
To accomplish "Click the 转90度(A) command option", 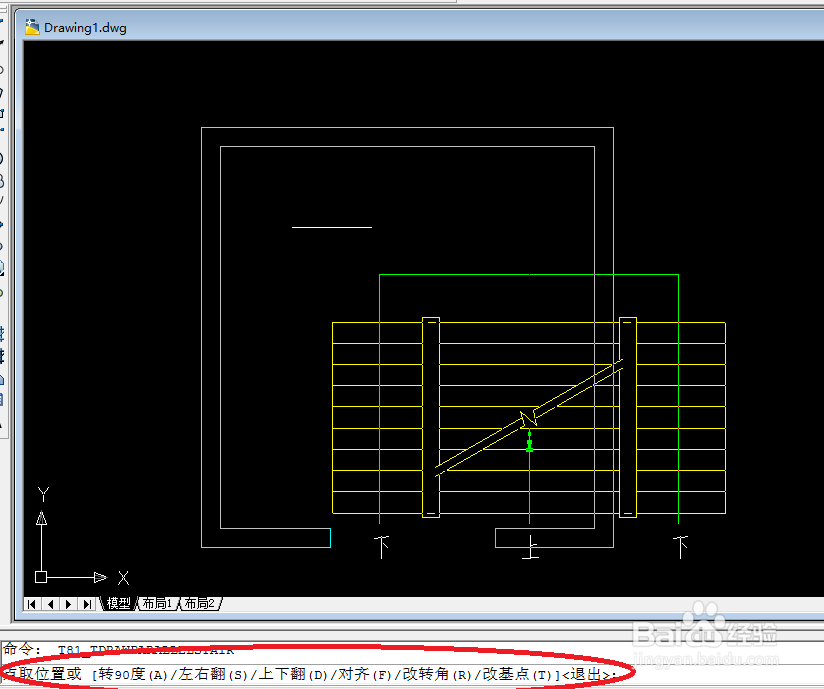I will point(132,674).
